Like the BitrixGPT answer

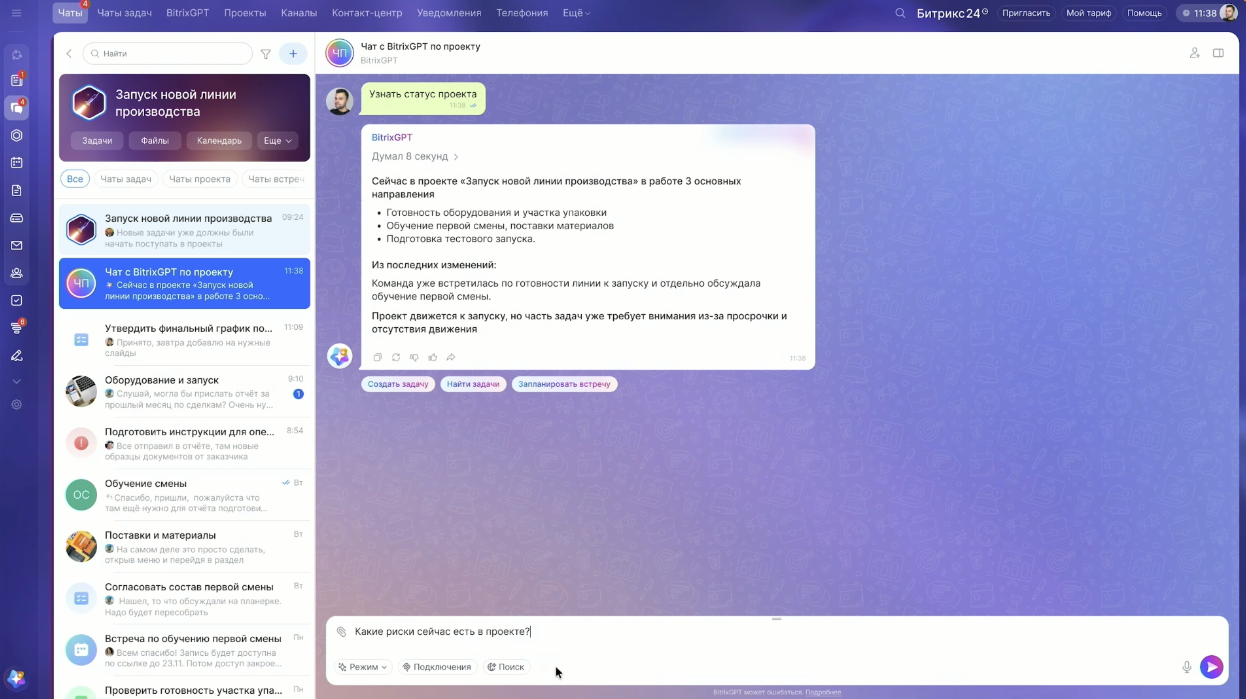(433, 357)
